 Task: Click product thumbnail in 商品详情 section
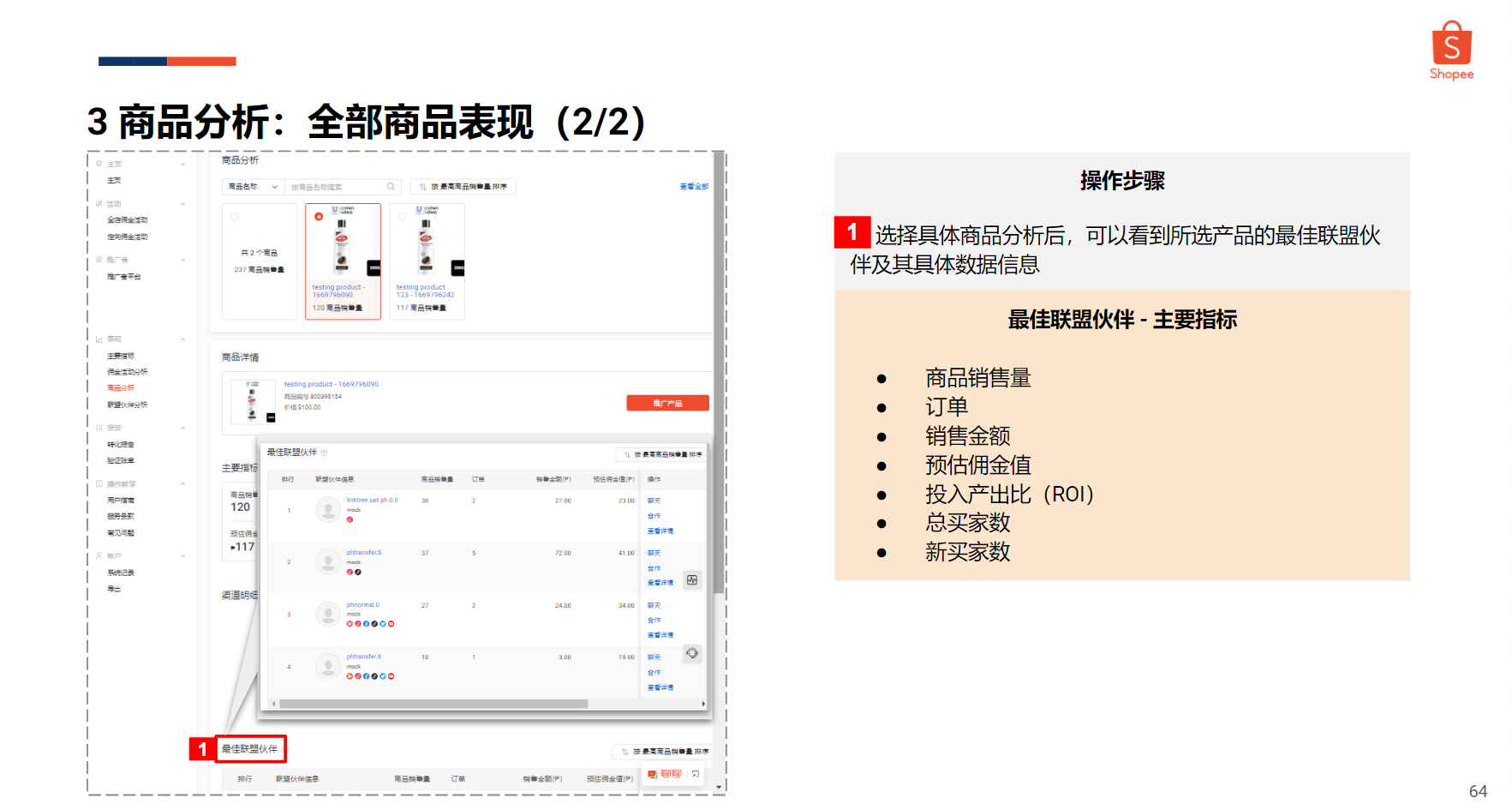(253, 401)
